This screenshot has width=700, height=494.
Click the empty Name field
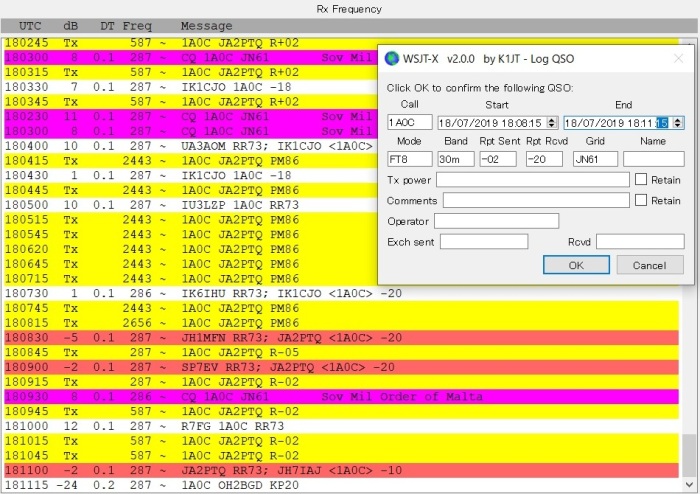click(654, 159)
